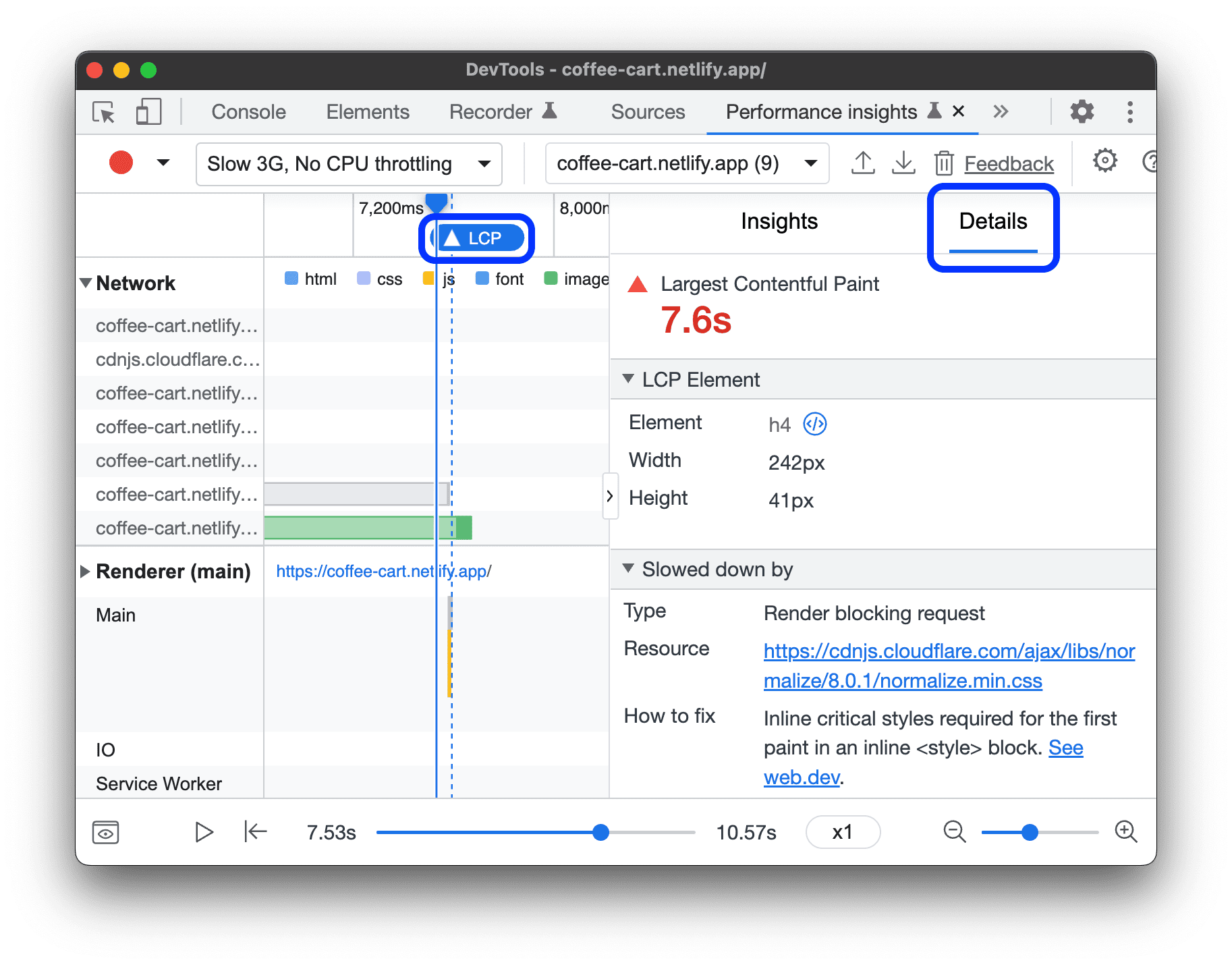Screen dimensions: 1232x965
Task: Collapse the LCP Element section
Action: point(628,379)
